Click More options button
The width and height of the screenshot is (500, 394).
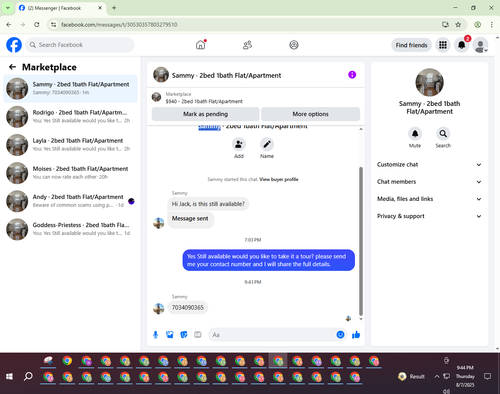[310, 114]
